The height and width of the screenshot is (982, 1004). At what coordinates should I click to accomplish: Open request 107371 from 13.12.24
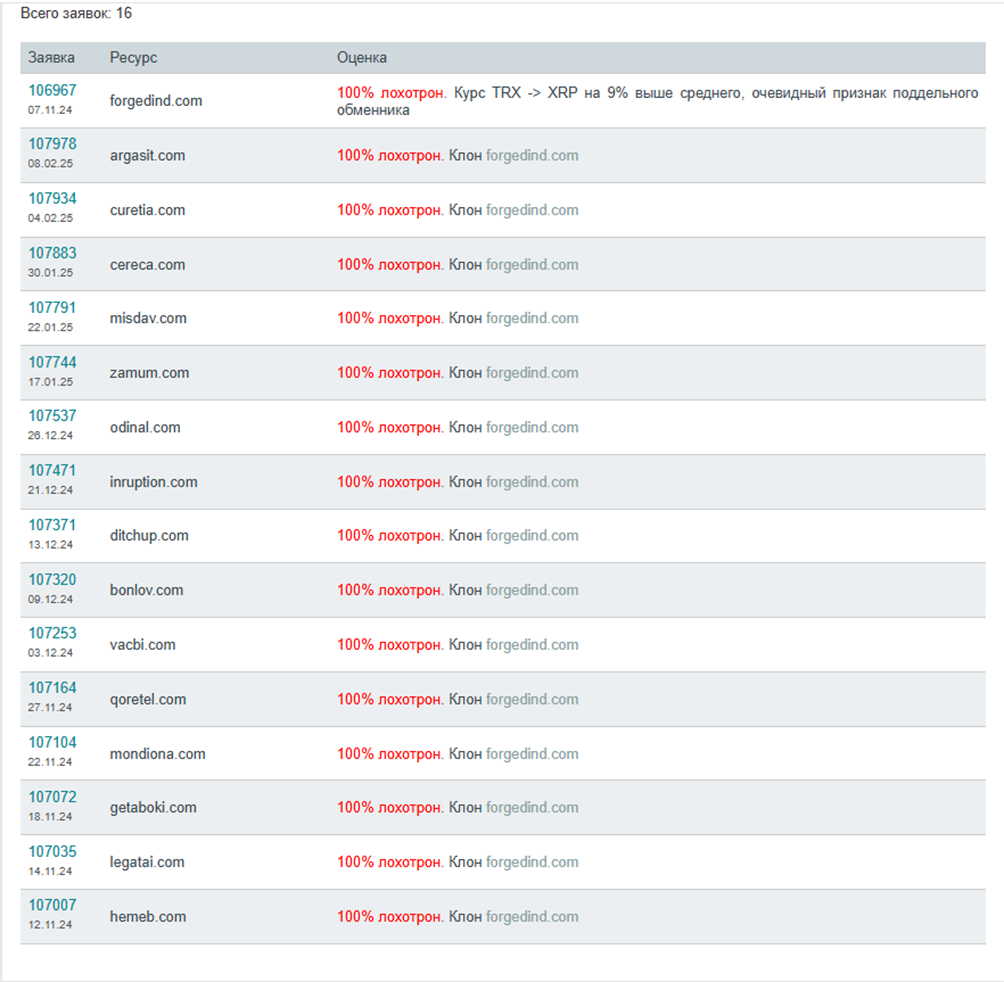52,525
